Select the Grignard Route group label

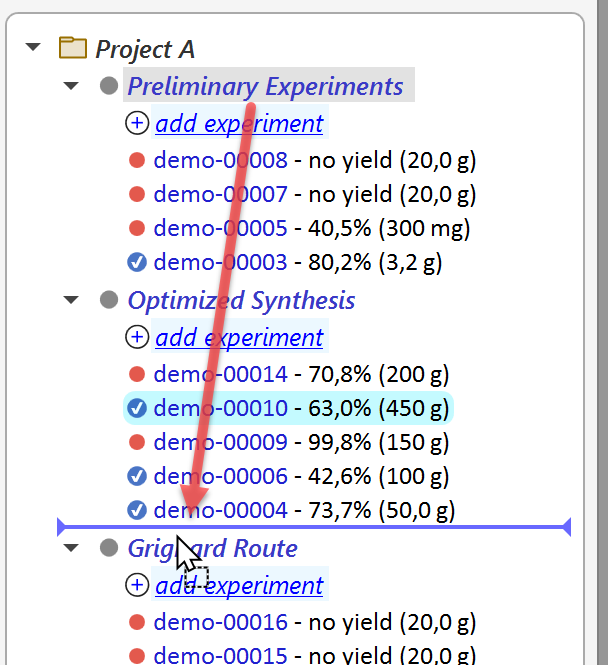tap(212, 548)
